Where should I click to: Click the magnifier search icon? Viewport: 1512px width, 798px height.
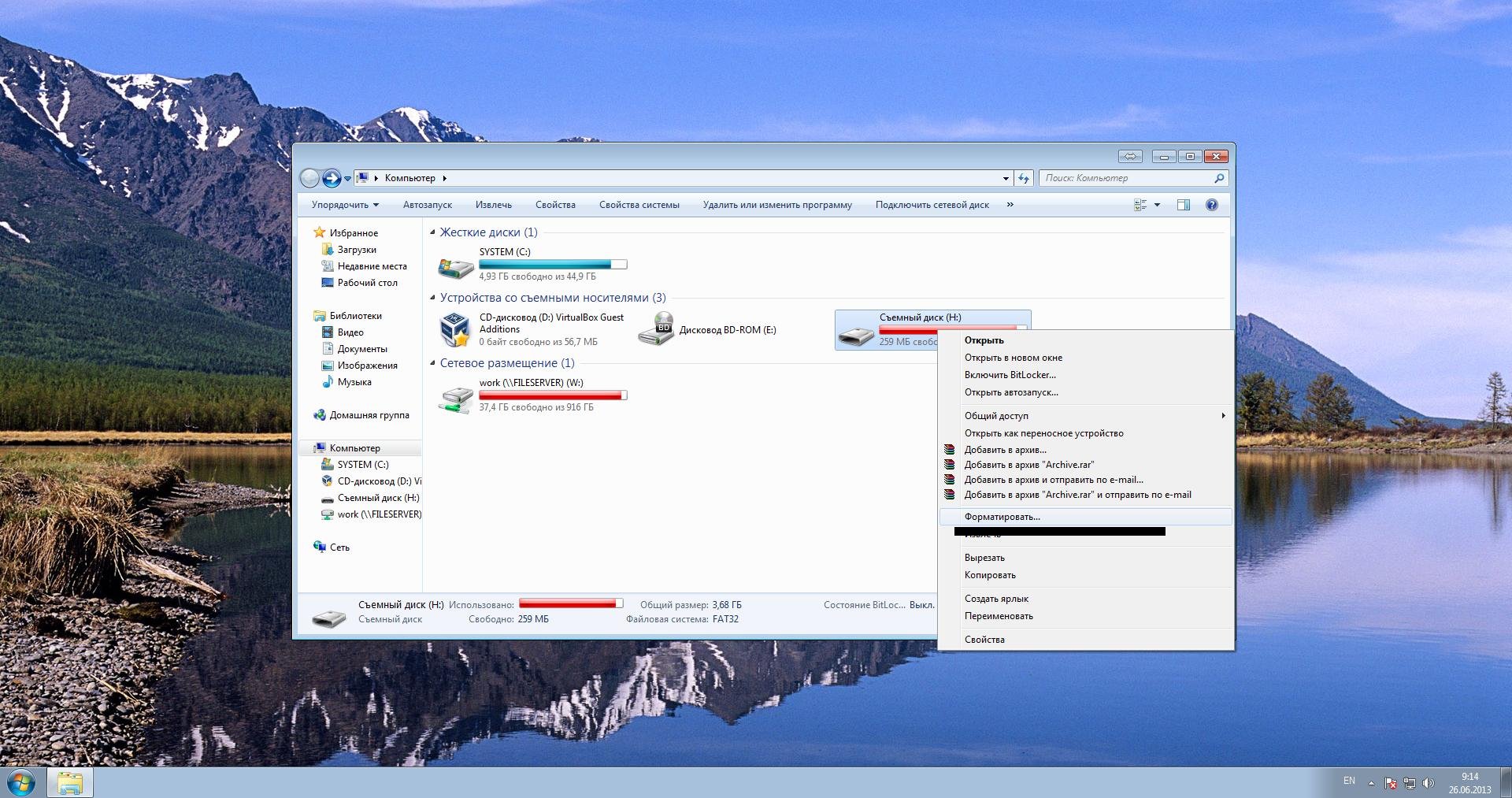1219,178
